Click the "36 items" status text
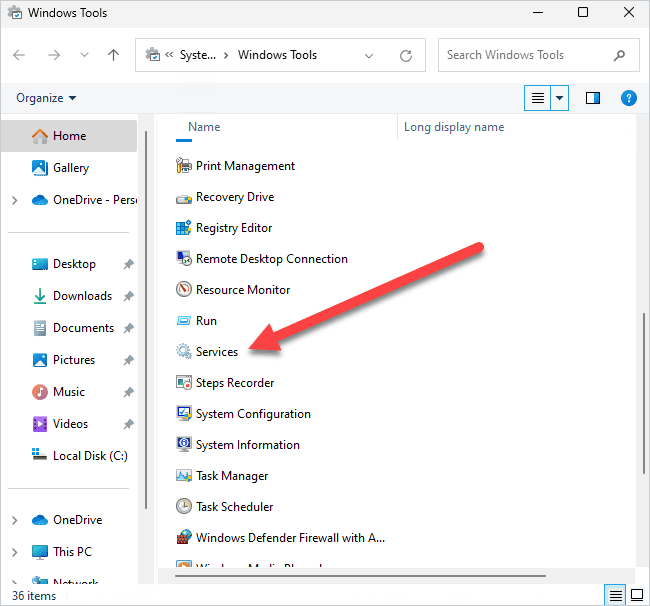The height and width of the screenshot is (606, 650). pyautogui.click(x=34, y=596)
